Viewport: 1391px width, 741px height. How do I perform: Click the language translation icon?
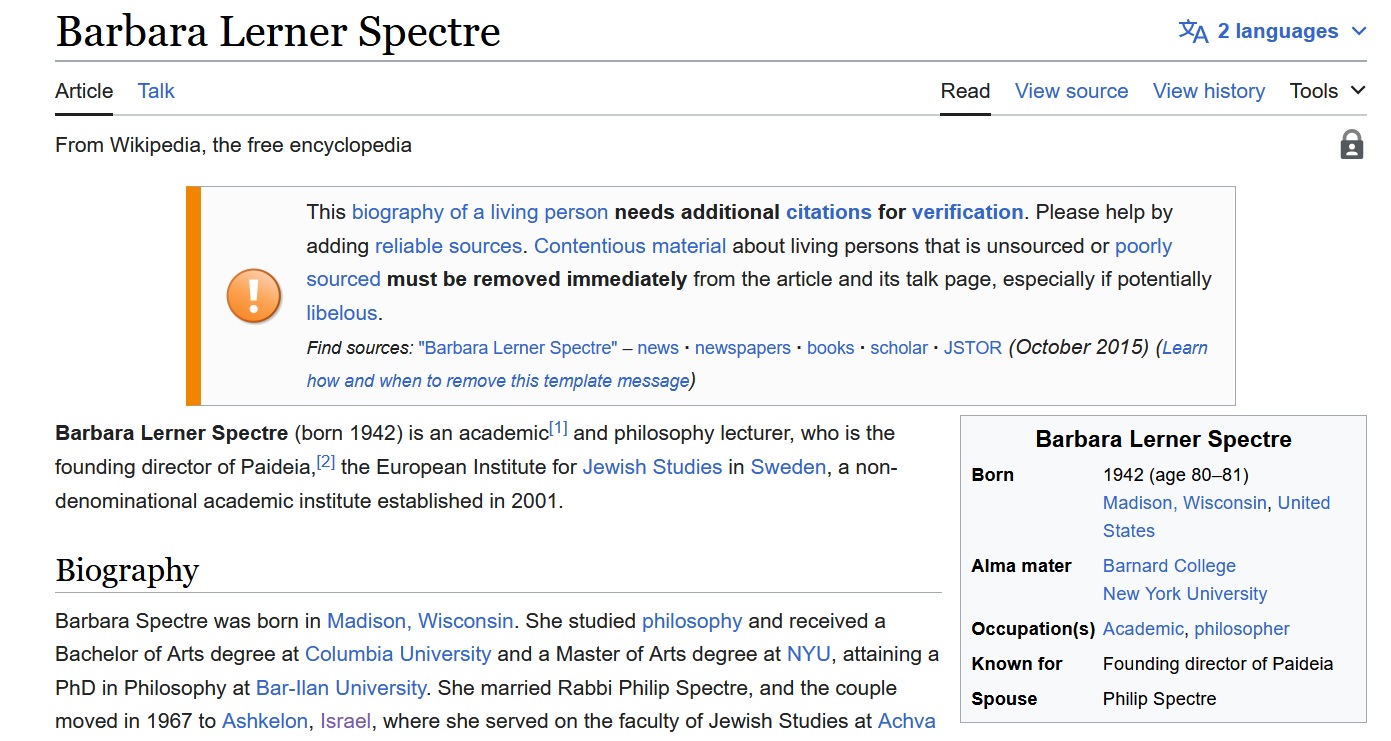1193,31
